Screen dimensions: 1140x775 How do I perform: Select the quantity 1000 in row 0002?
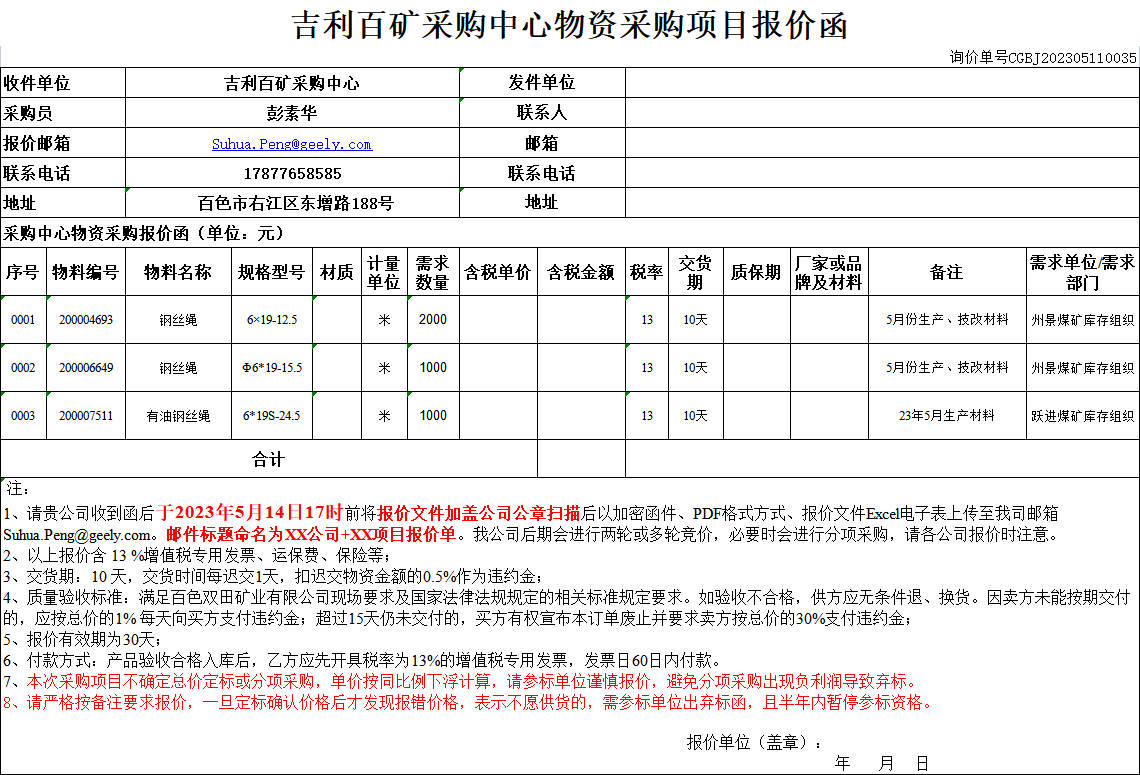(x=433, y=367)
